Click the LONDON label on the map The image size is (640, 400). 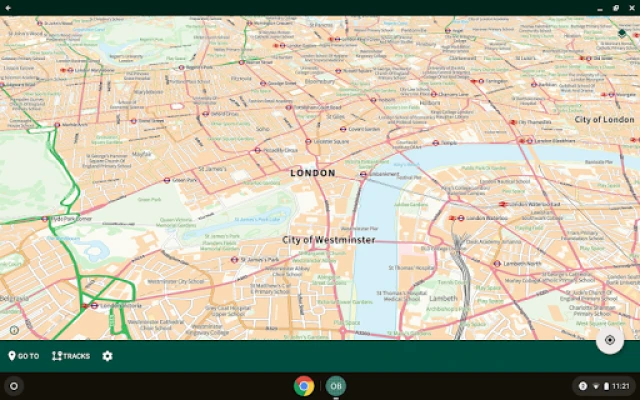313,173
